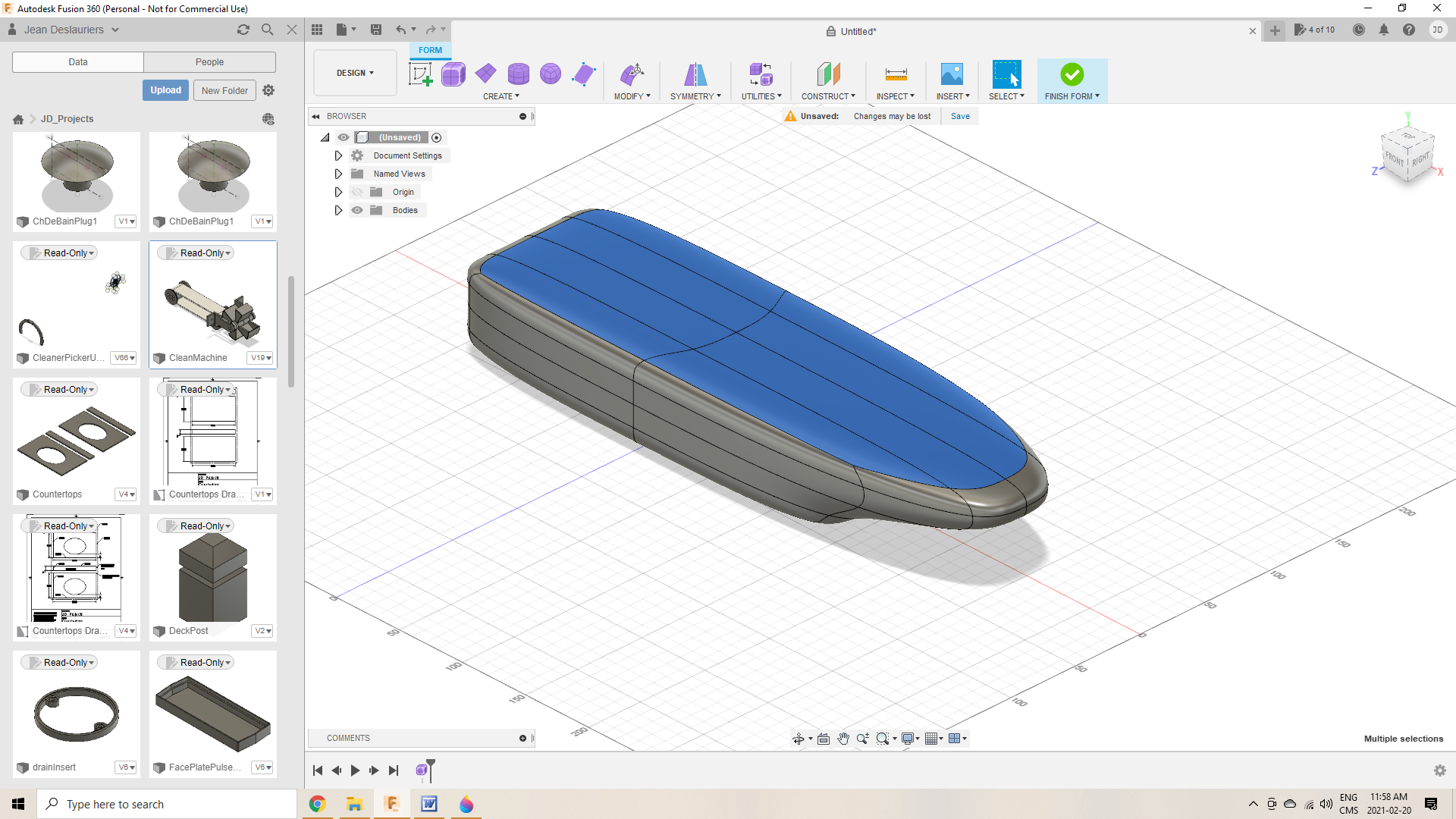Click the Pan hand icon

click(843, 739)
